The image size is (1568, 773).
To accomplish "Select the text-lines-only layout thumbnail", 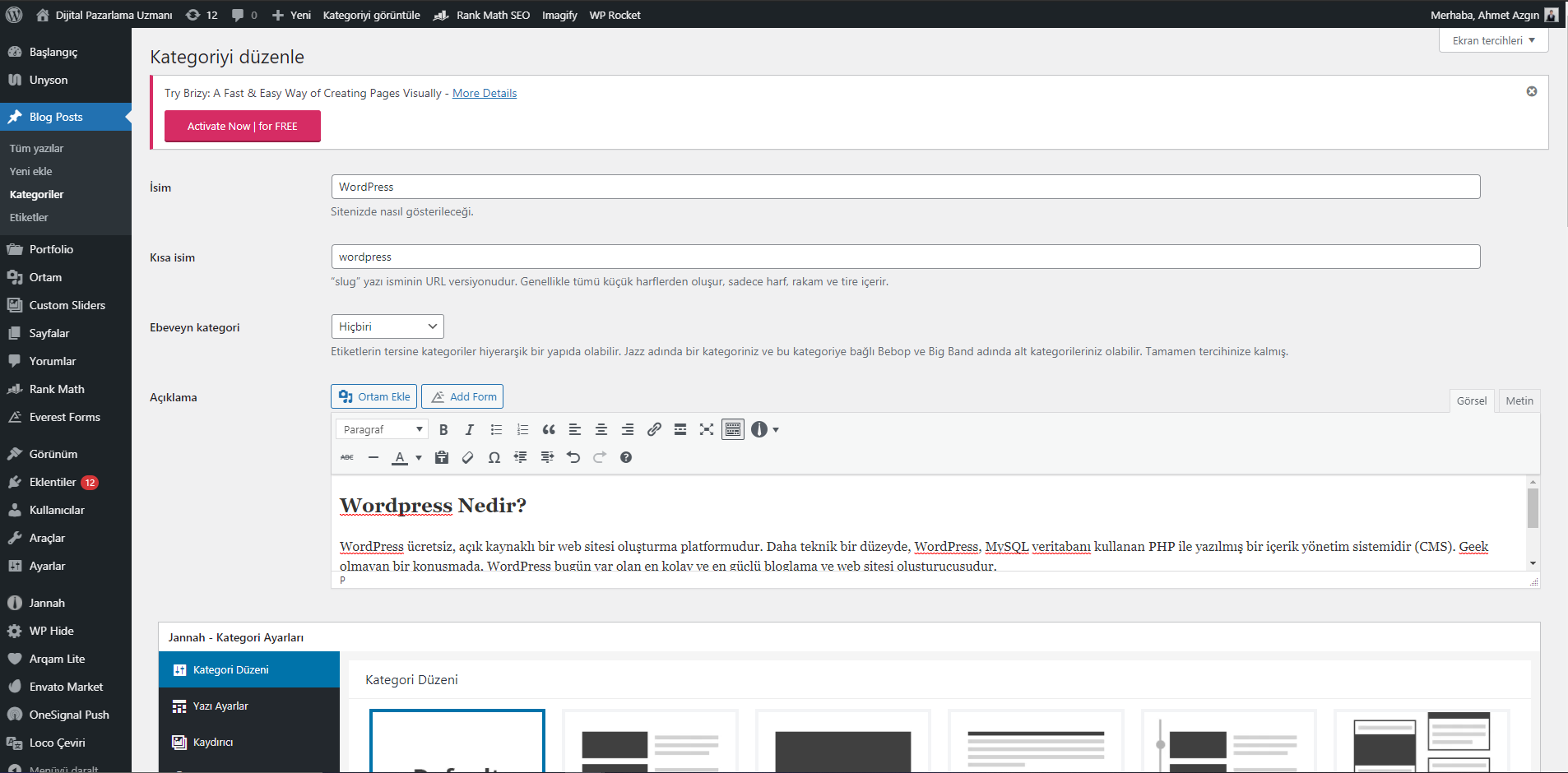I will [x=1036, y=741].
